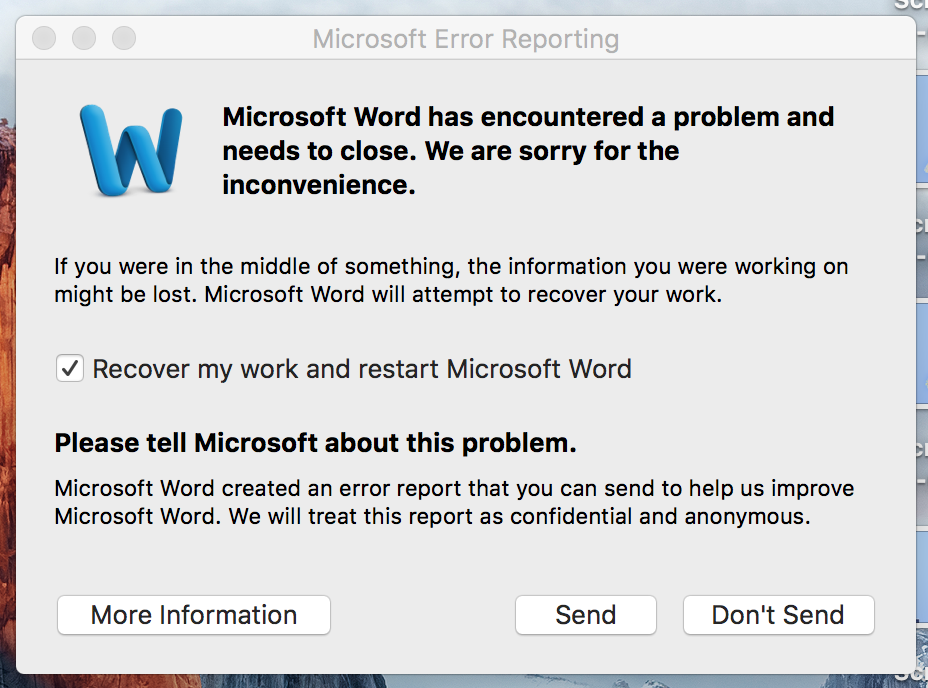Open More Information about the error
The image size is (928, 688).
pos(194,615)
